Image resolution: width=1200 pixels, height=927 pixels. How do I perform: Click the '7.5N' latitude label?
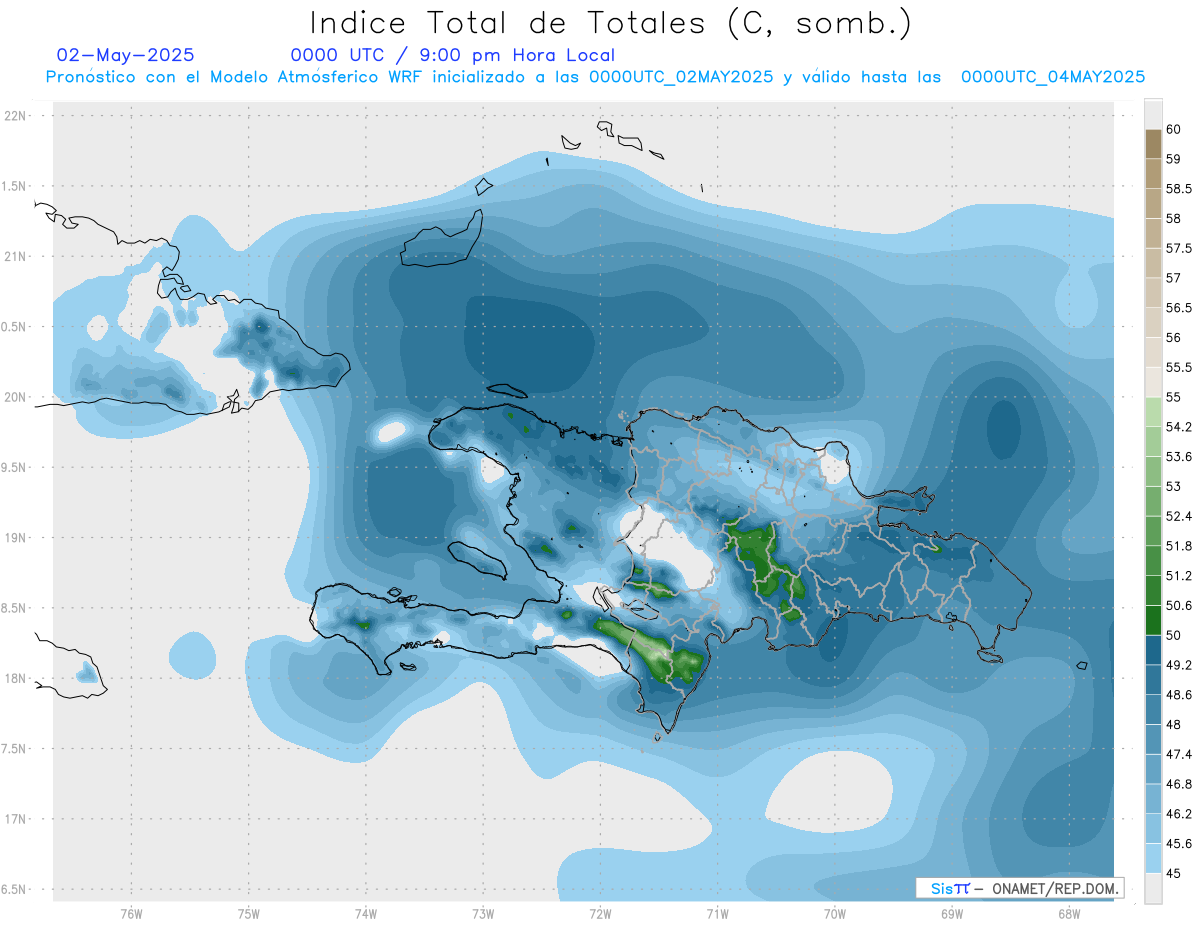click(x=15, y=749)
